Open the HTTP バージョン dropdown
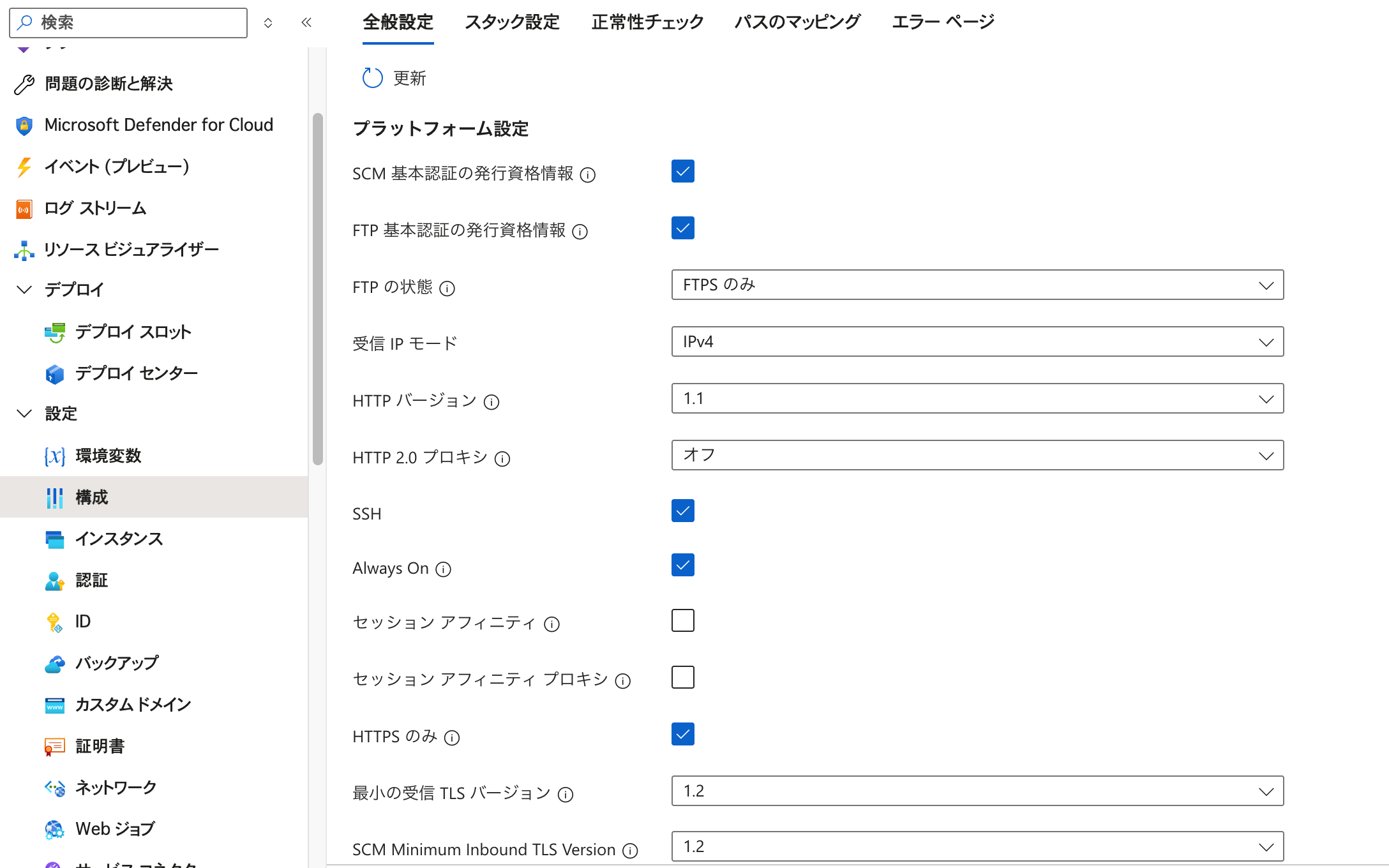Screen dimensions: 1389x868 [x=977, y=398]
